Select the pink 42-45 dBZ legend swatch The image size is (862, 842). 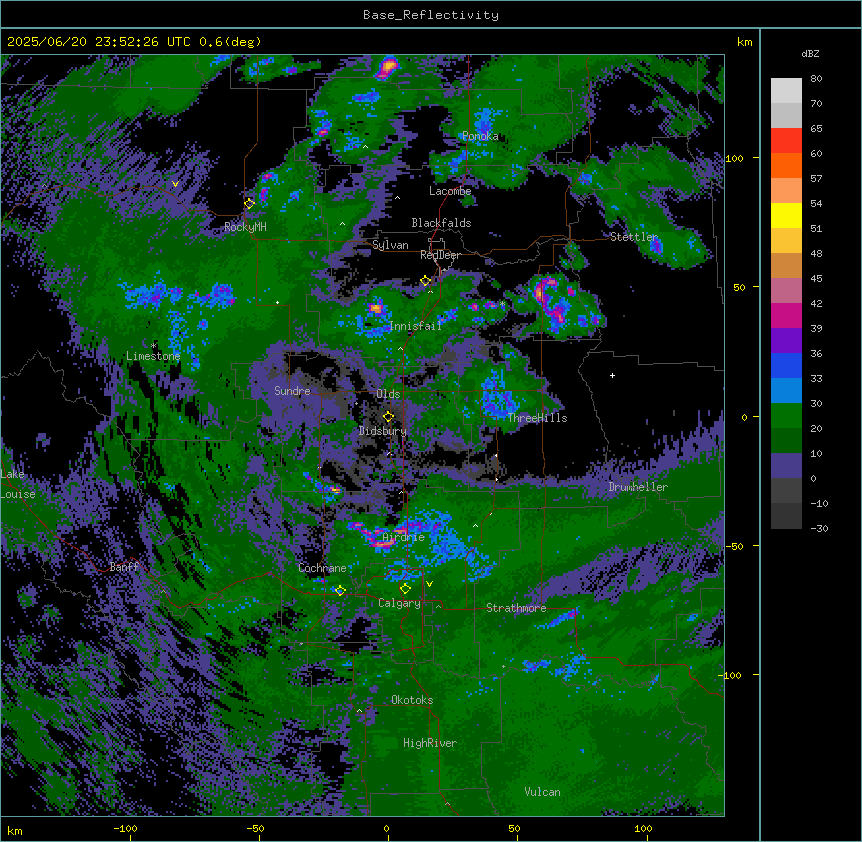(786, 291)
